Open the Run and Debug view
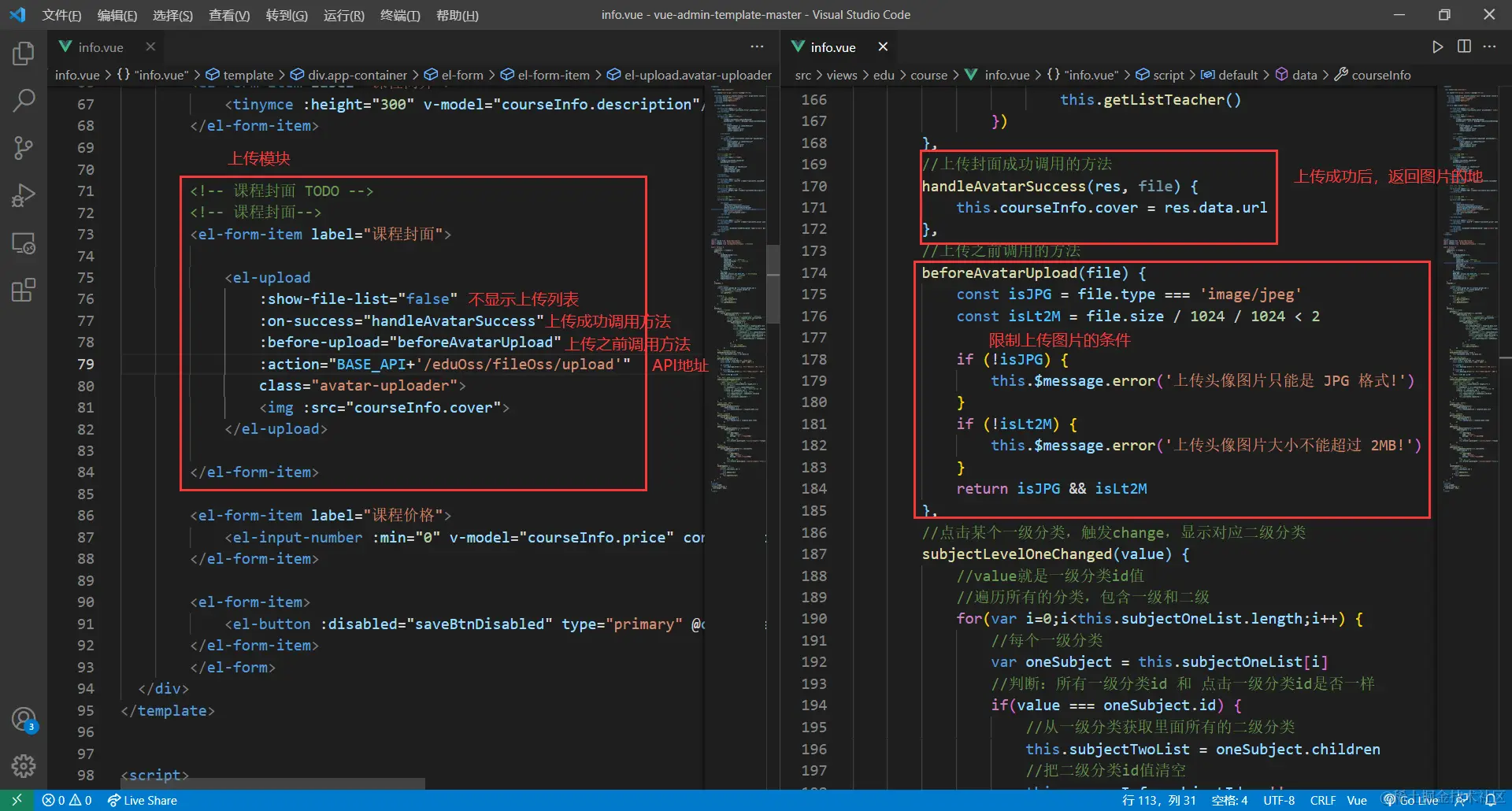The height and width of the screenshot is (811, 1512). pyautogui.click(x=24, y=195)
